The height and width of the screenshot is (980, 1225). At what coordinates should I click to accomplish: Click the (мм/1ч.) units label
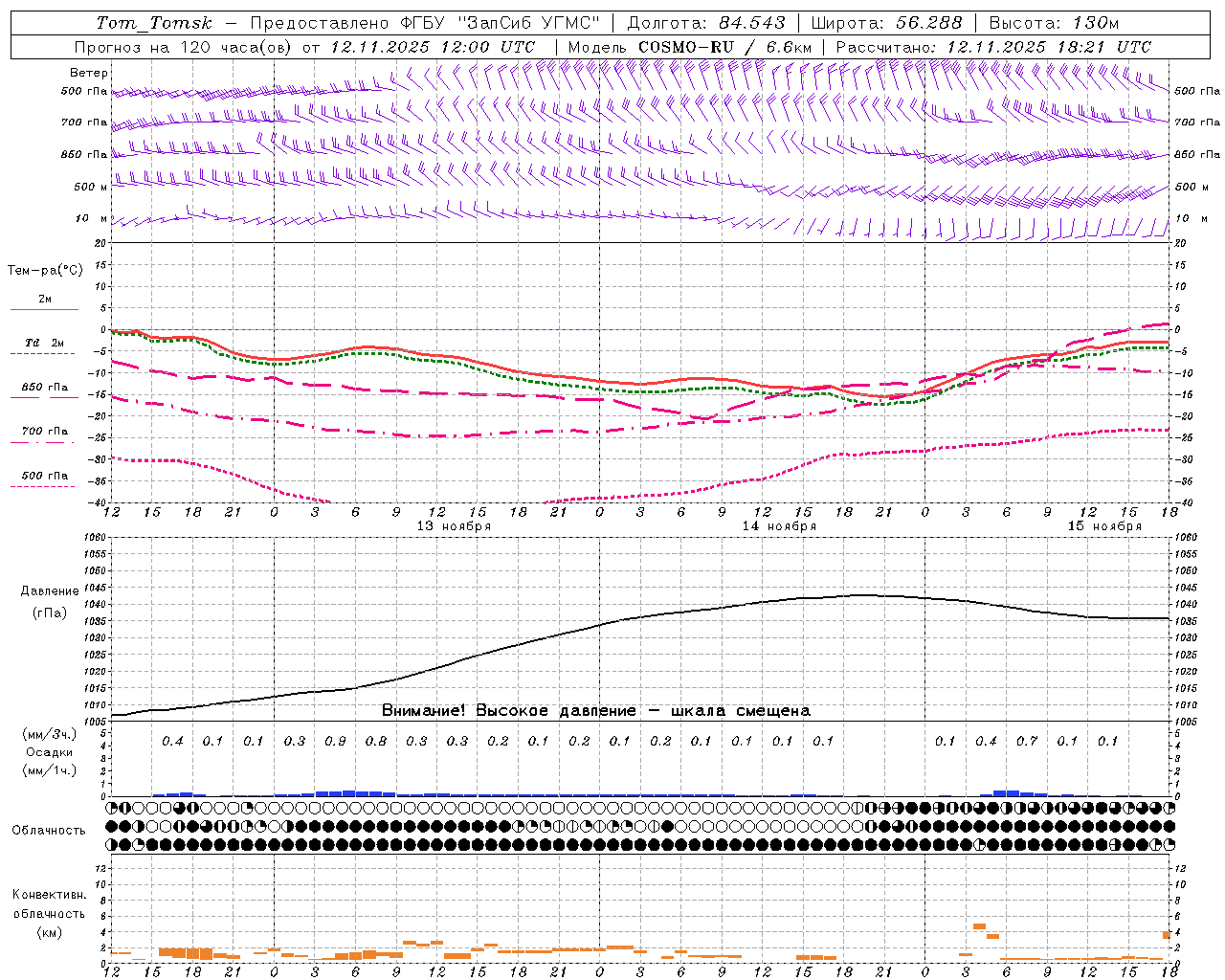(x=49, y=770)
